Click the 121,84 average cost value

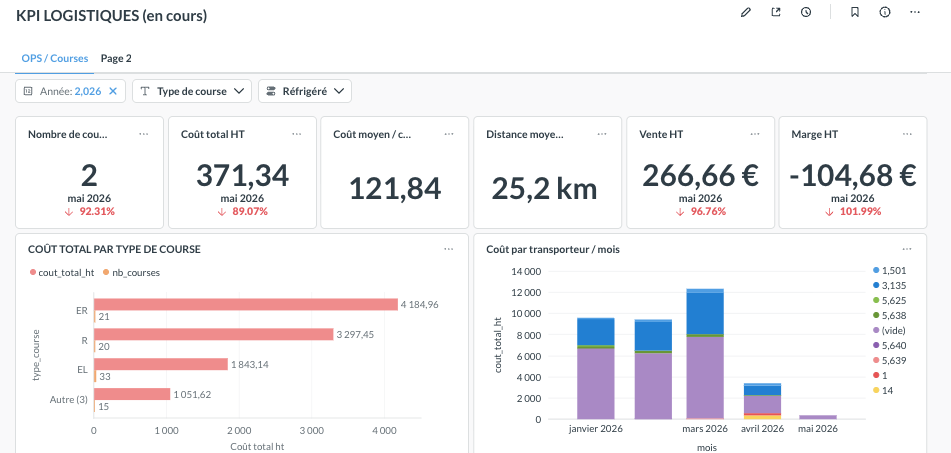395,189
